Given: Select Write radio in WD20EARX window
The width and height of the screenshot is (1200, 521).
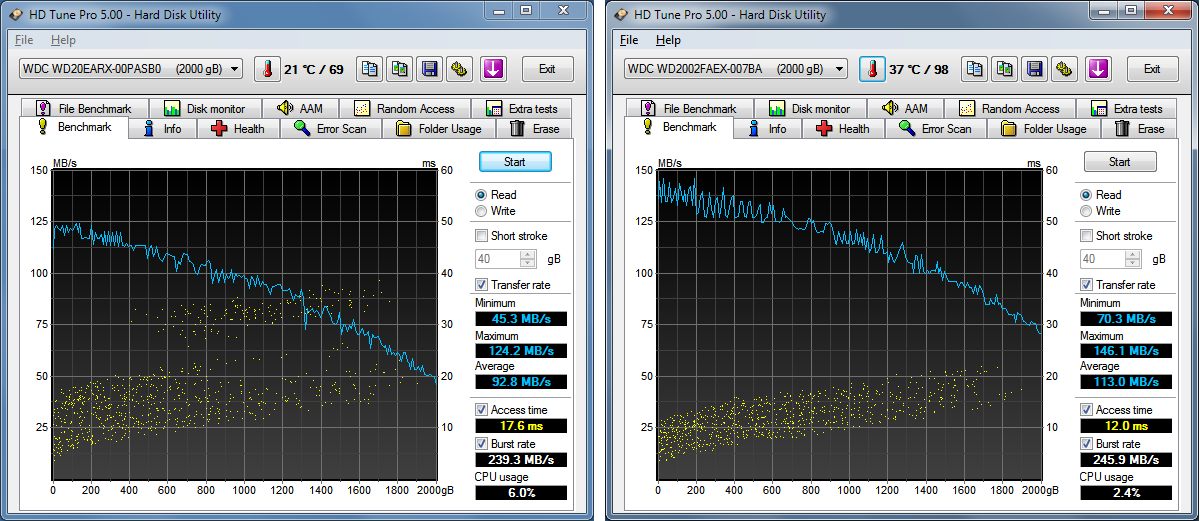Looking at the screenshot, I should click(x=481, y=211).
